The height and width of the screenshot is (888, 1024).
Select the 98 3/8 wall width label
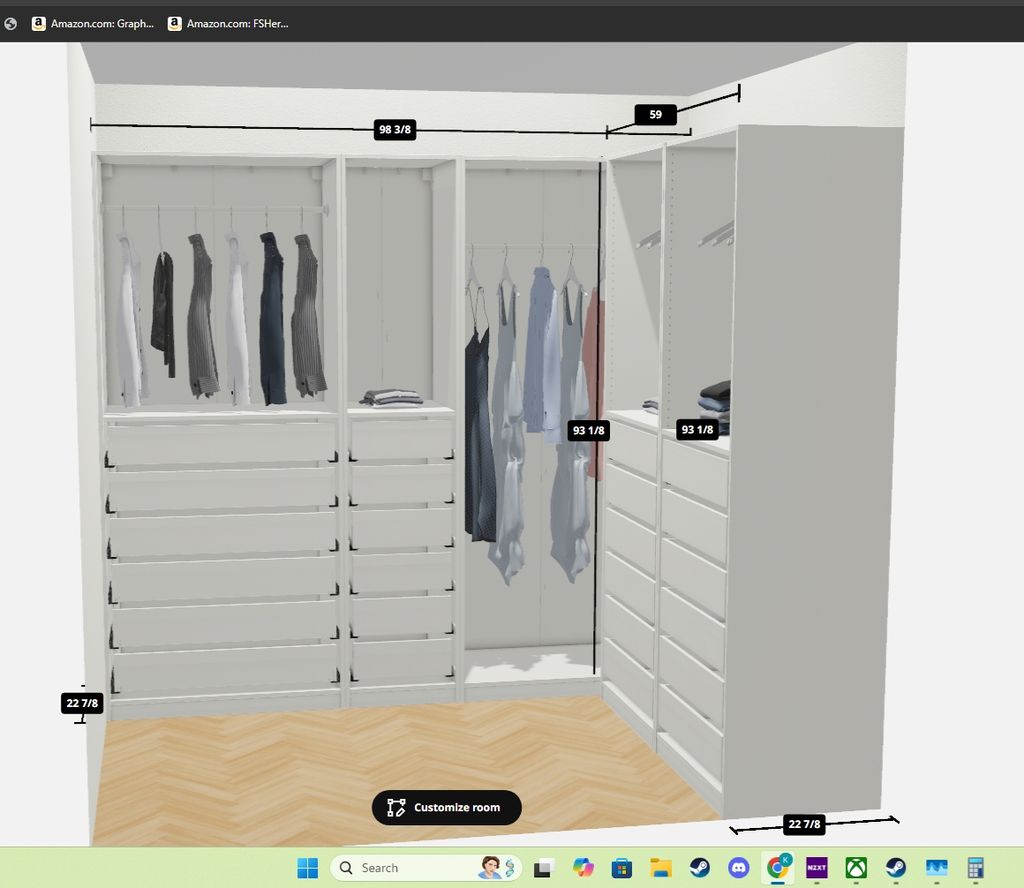pyautogui.click(x=395, y=129)
